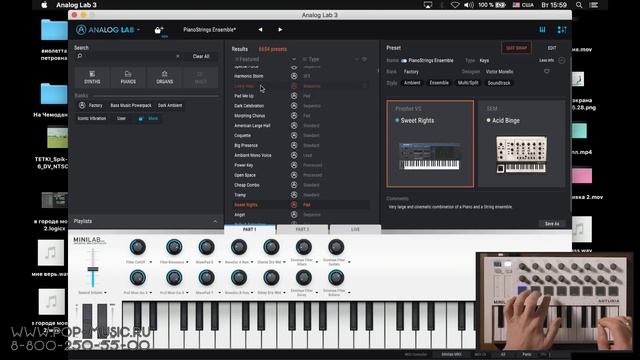The width and height of the screenshot is (640, 360).
Task: Select the Sweet Rights preset in results
Action: tap(246, 205)
